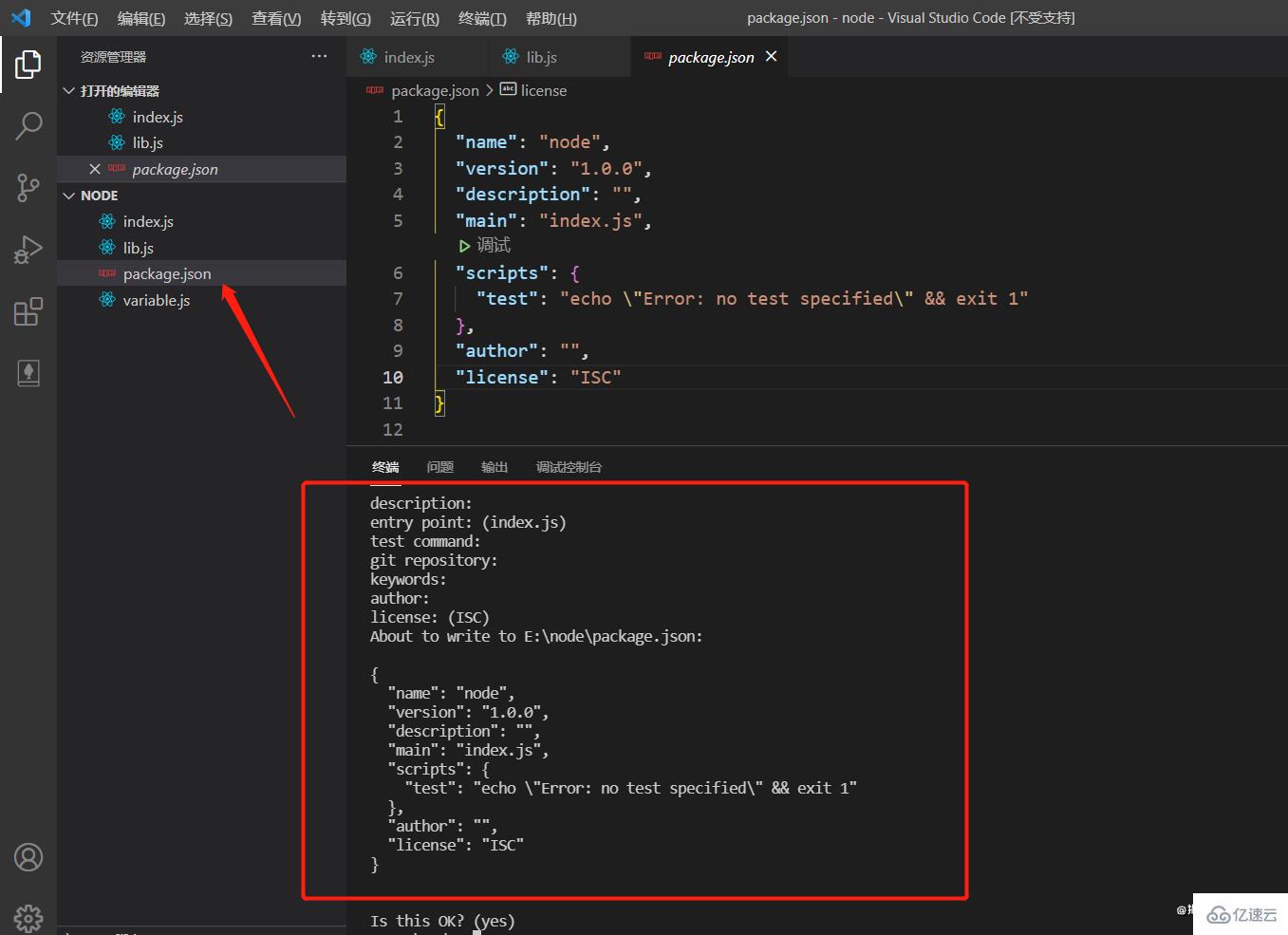Click the license symbol icon in breadcrumb
Screen dimensions: 1288x935
[x=508, y=89]
